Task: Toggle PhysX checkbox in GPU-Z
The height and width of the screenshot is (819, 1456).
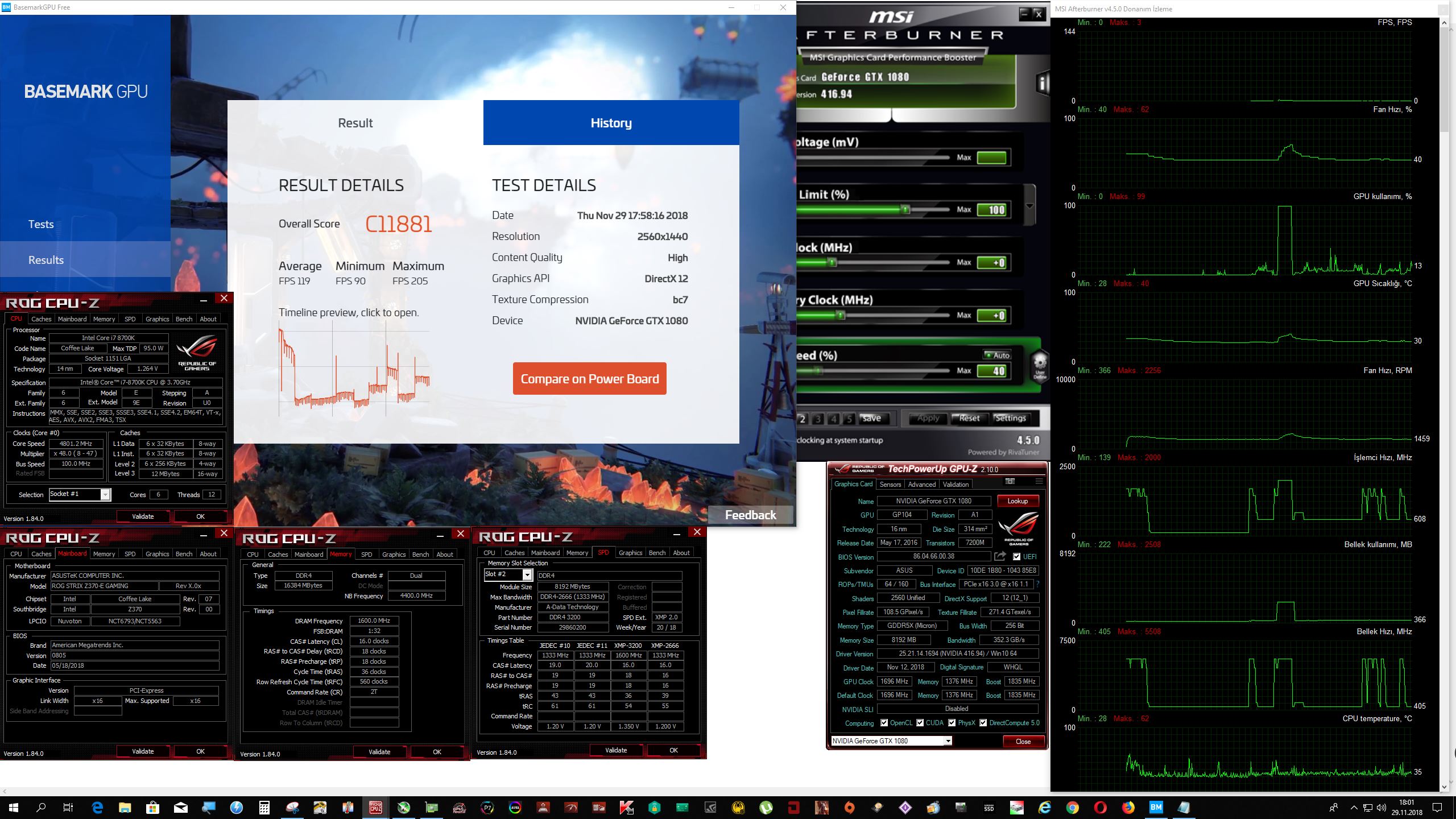Action: (x=952, y=723)
